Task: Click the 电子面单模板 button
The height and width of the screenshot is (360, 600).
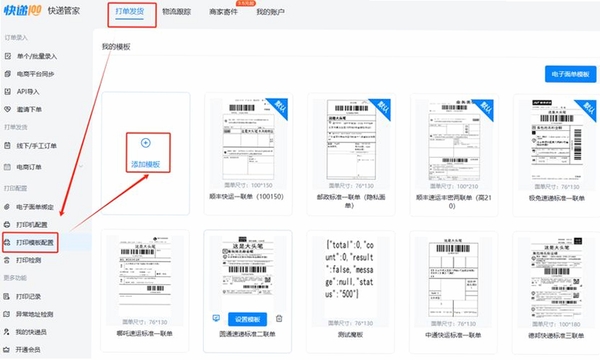Action: 571,74
